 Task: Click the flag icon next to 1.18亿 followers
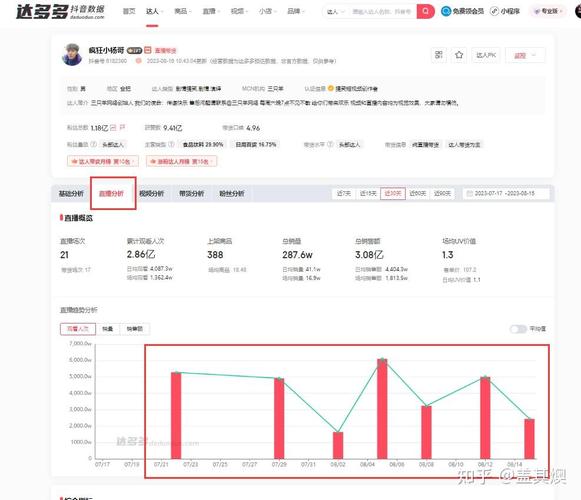pos(122,128)
